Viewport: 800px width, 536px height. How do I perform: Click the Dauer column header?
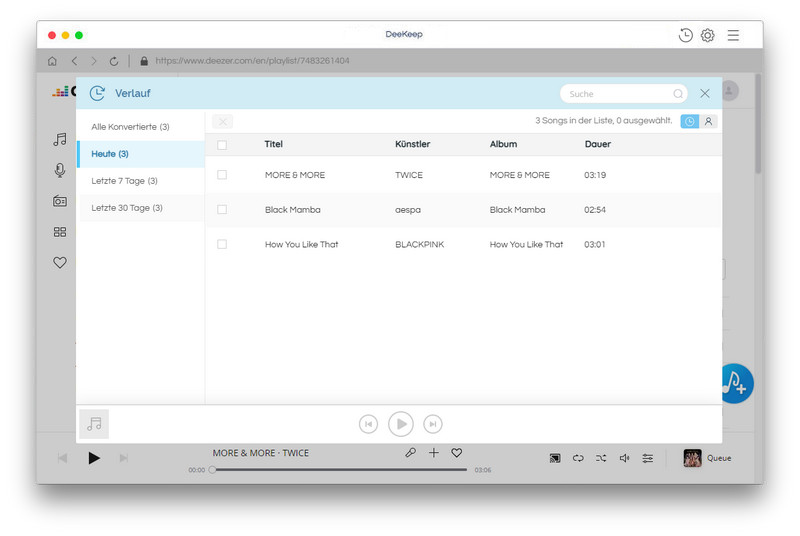597,144
